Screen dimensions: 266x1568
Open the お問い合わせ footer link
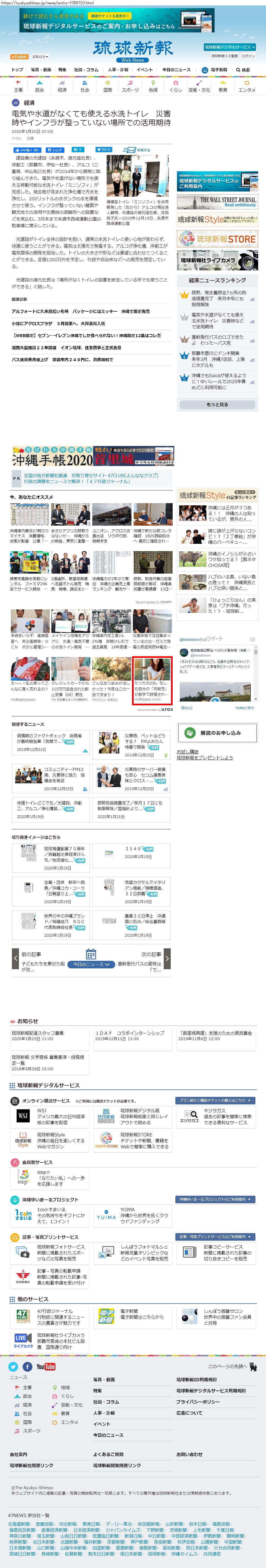pyautogui.click(x=189, y=1454)
